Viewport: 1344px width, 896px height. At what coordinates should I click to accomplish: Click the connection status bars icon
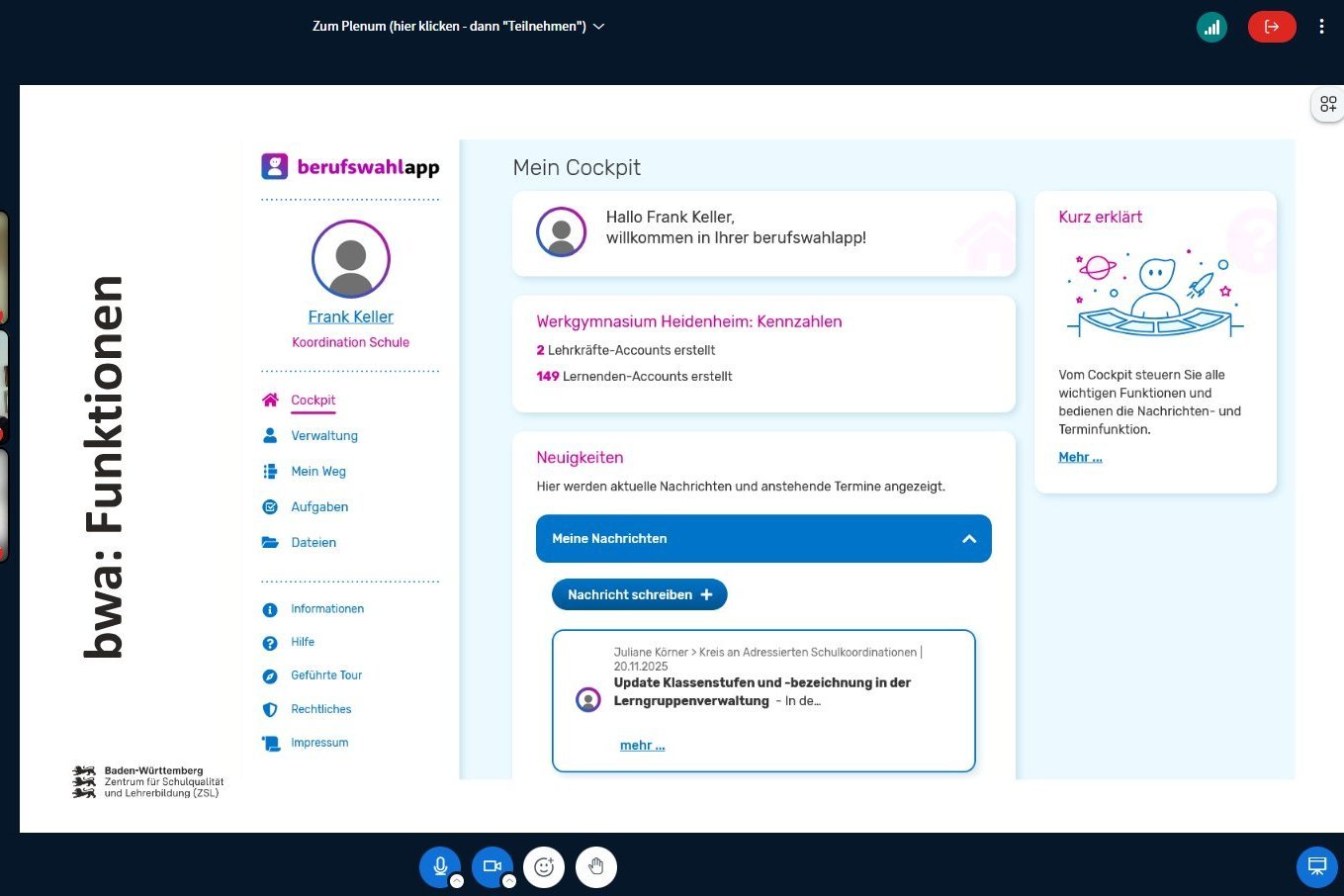(1211, 27)
